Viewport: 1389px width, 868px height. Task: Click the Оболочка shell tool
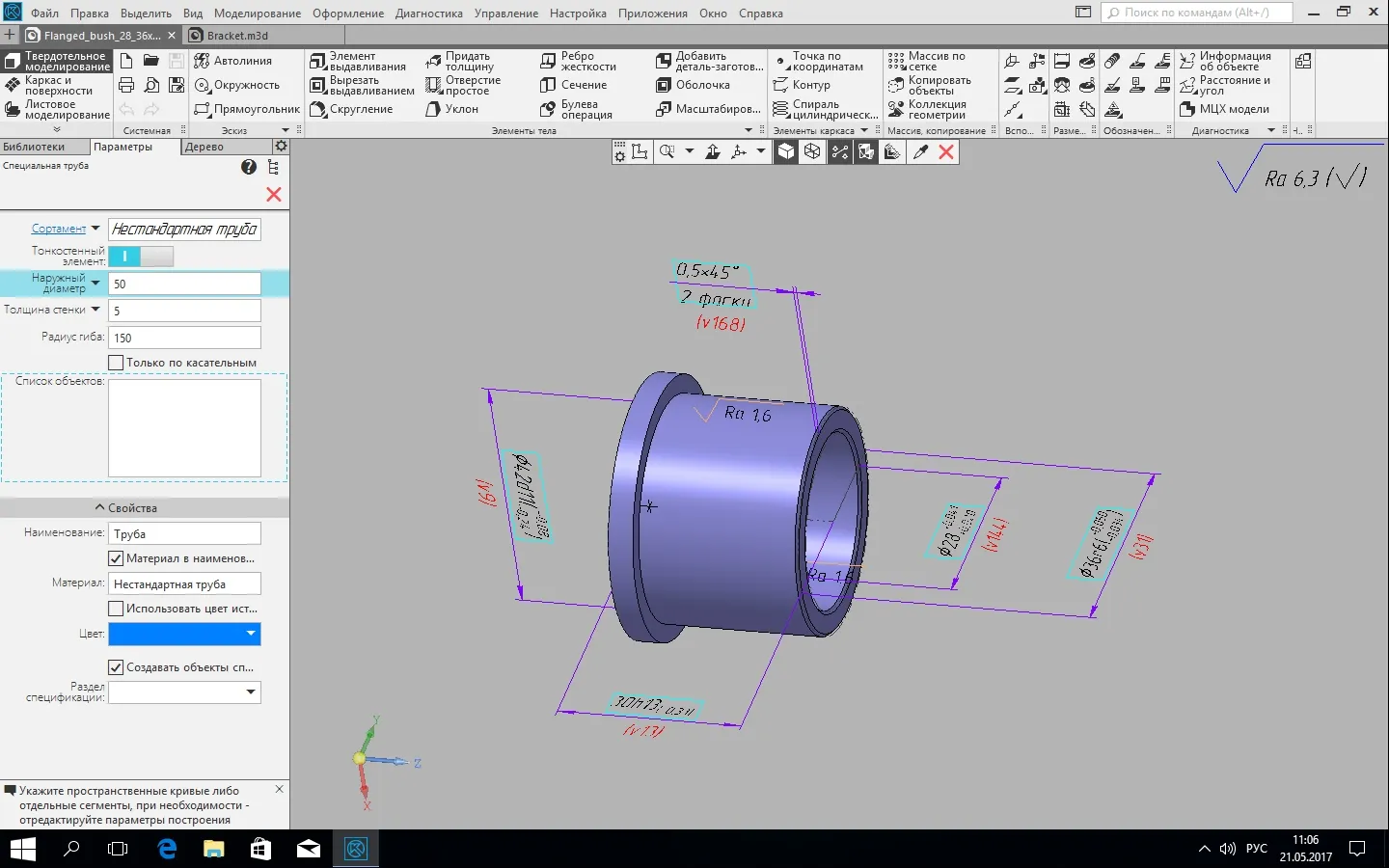693,85
